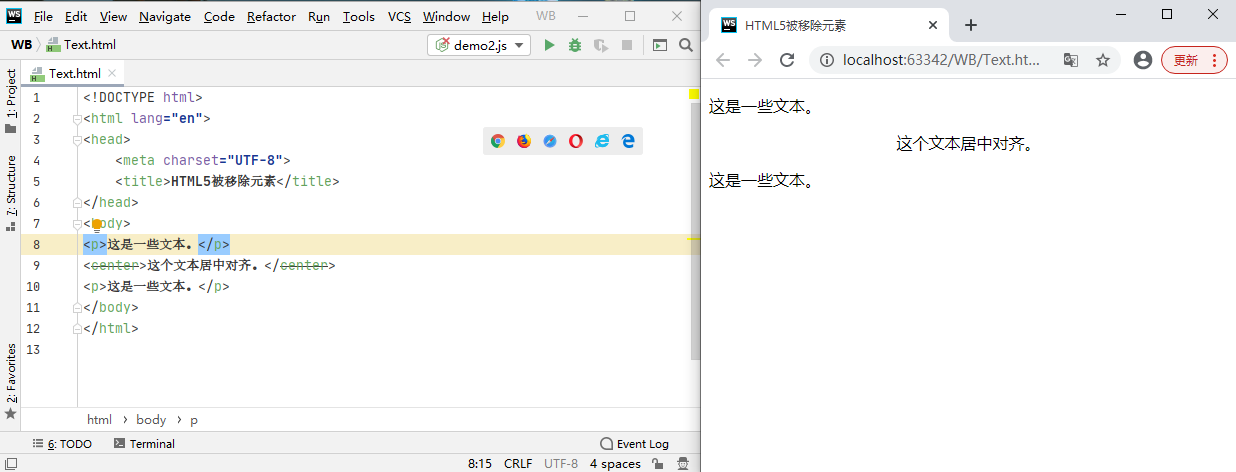Select the Text.html editor tab
Screen dimensions: 1236x472
coord(74,74)
